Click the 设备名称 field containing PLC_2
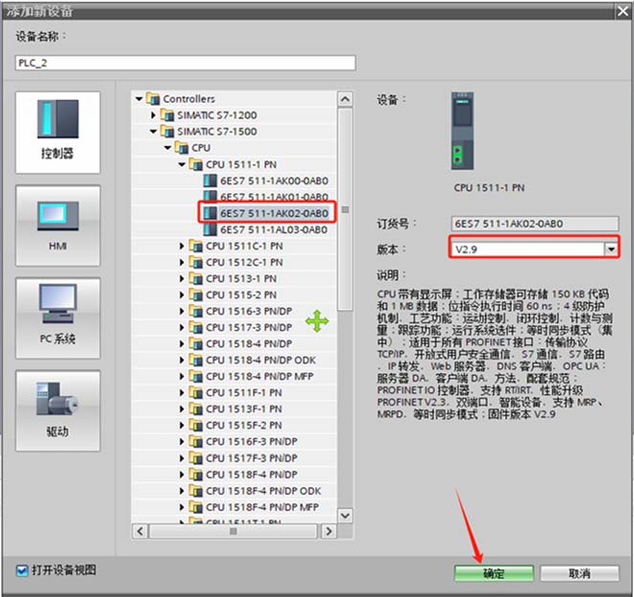Screen dimensions: 634x597 pyautogui.click(x=186, y=63)
